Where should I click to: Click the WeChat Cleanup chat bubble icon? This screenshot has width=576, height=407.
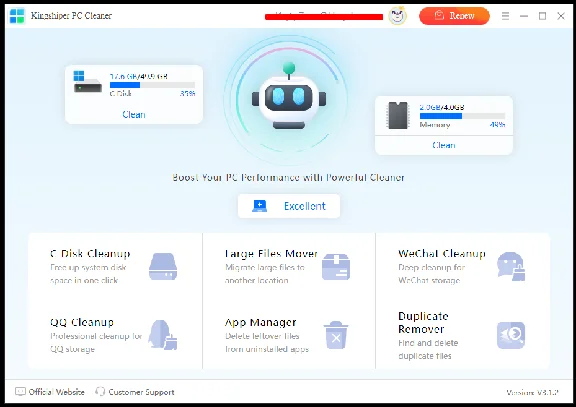(511, 266)
